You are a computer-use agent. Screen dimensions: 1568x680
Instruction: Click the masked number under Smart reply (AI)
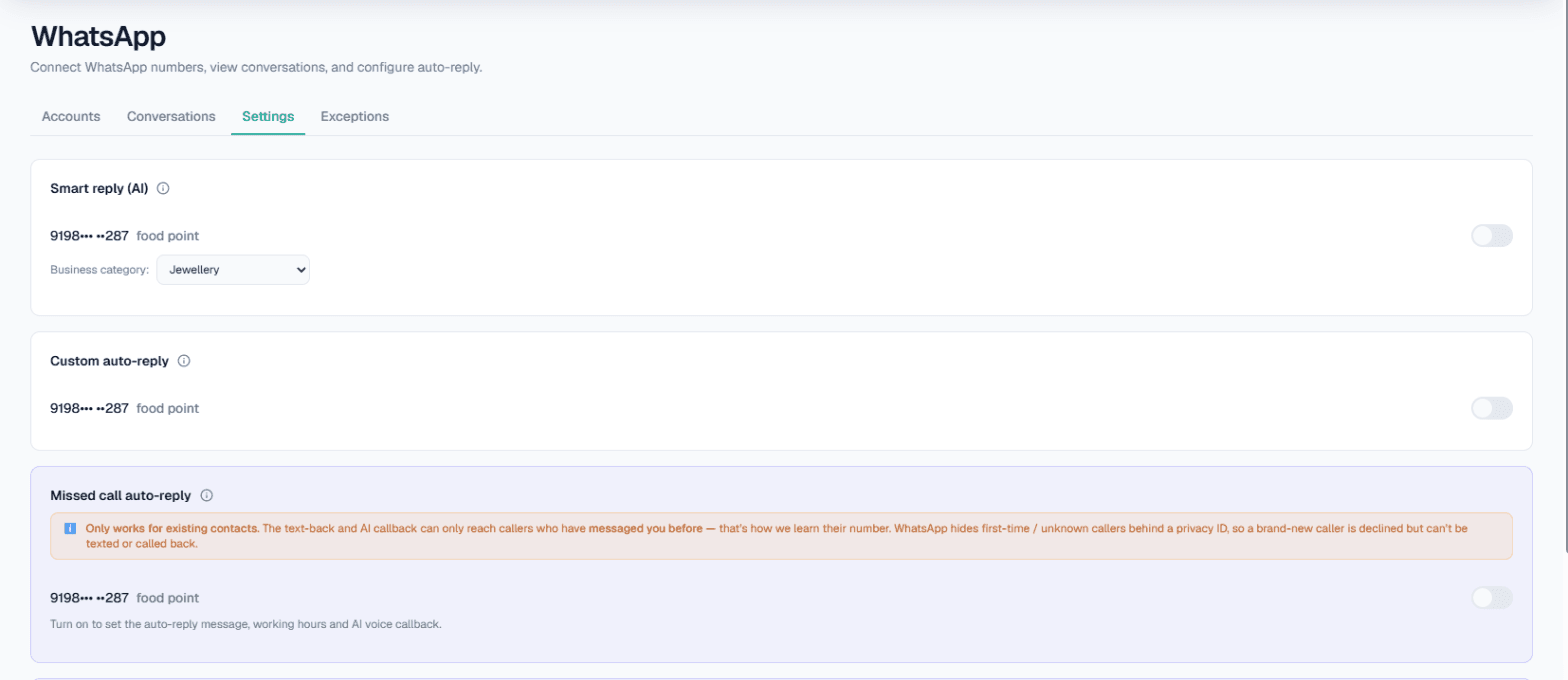click(x=89, y=236)
